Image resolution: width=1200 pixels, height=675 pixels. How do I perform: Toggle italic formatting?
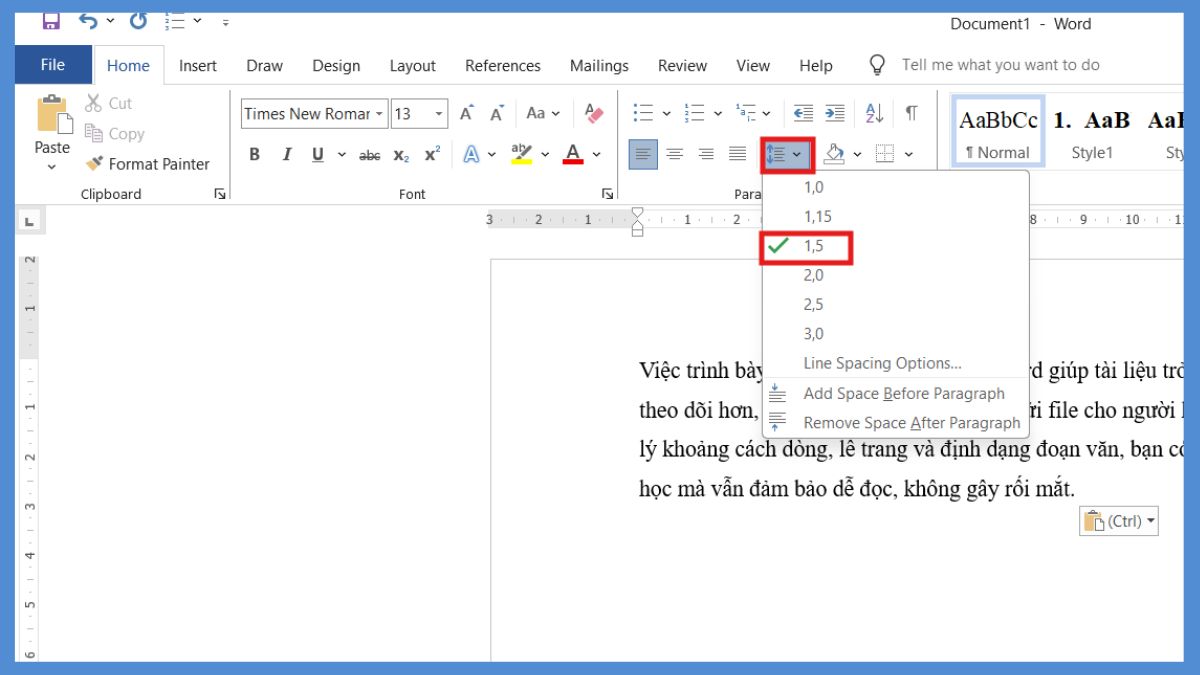click(287, 154)
